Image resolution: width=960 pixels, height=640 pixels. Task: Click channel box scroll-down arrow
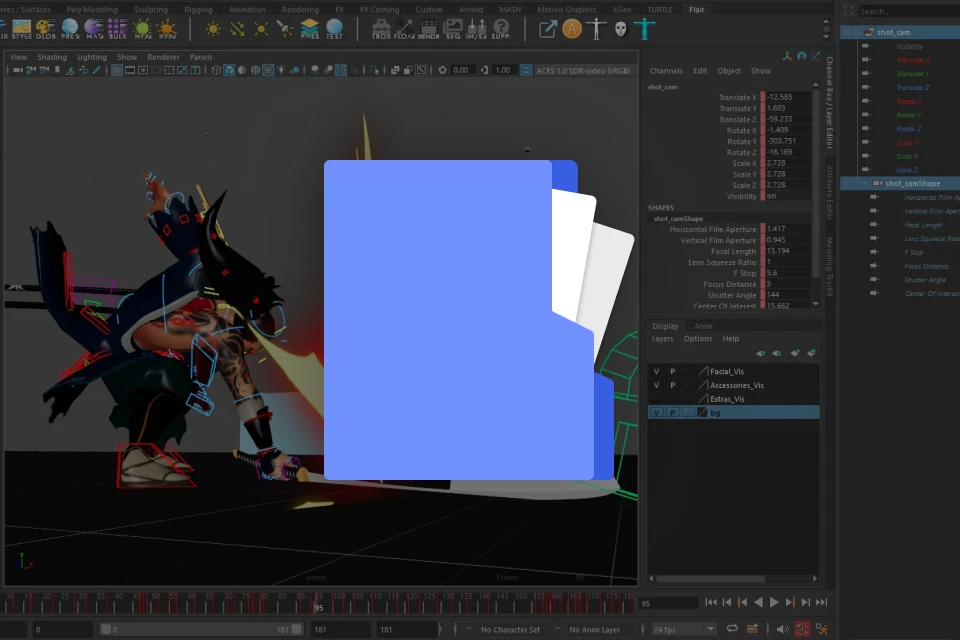(x=816, y=304)
